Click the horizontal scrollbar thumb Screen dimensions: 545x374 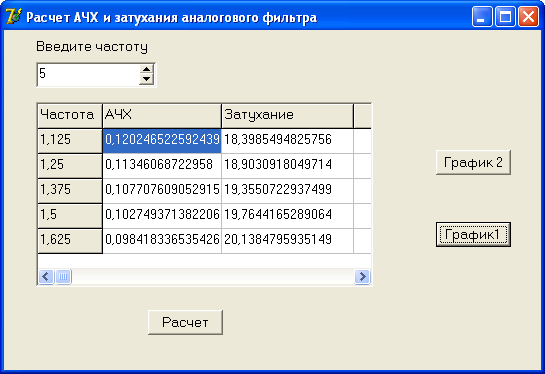click(63, 277)
